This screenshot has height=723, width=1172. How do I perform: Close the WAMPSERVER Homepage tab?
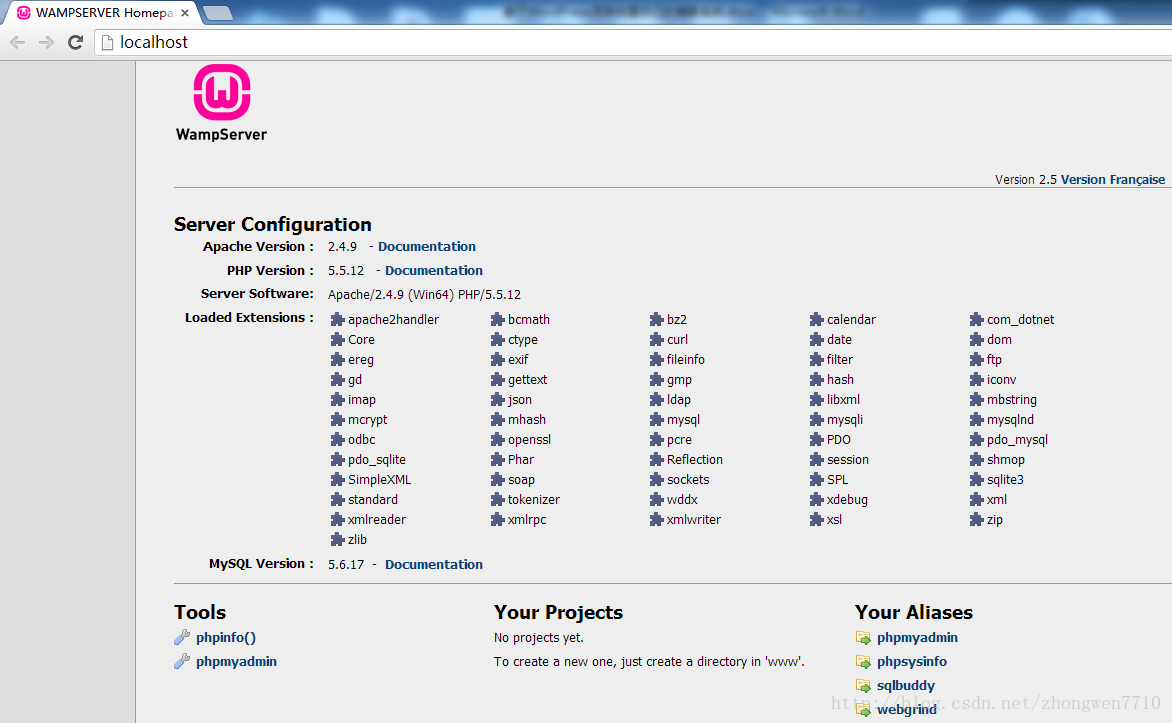(185, 13)
